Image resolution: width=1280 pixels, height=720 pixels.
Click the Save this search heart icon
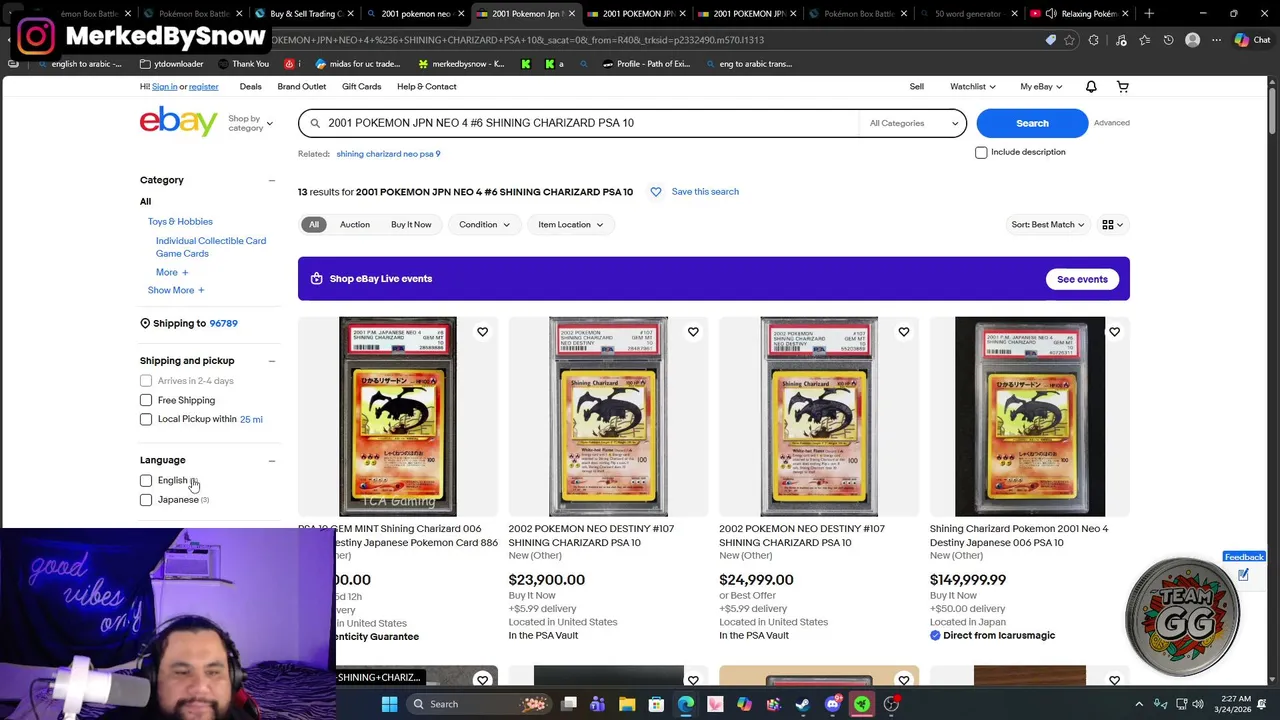coord(656,192)
